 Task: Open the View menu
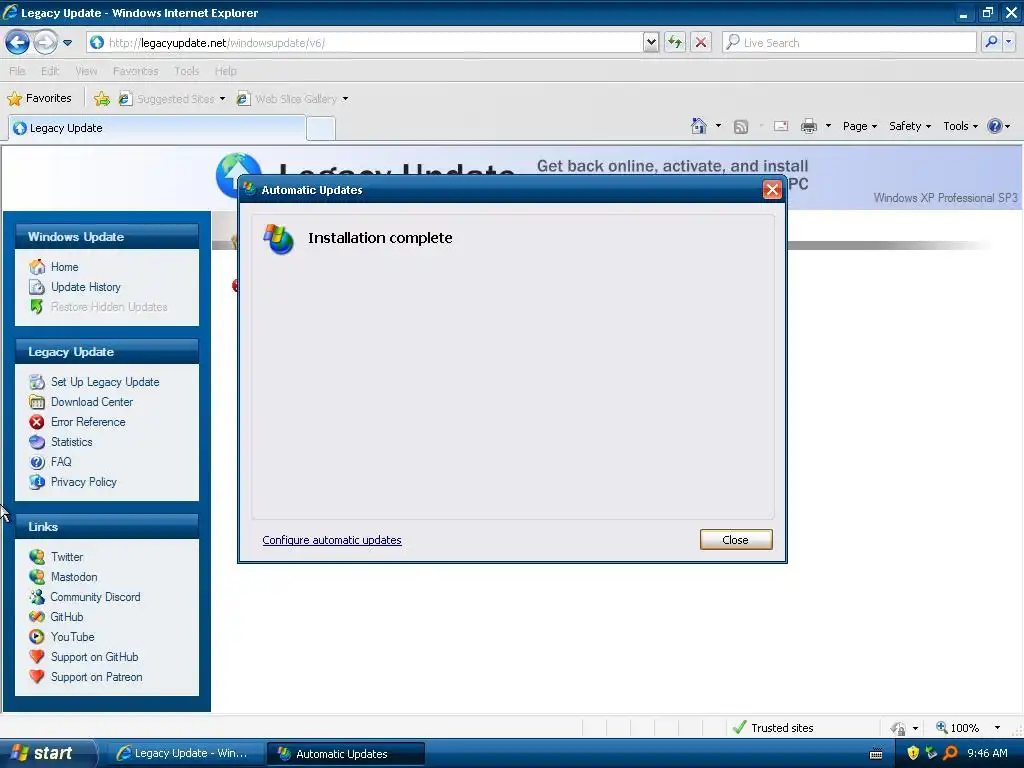click(x=86, y=71)
